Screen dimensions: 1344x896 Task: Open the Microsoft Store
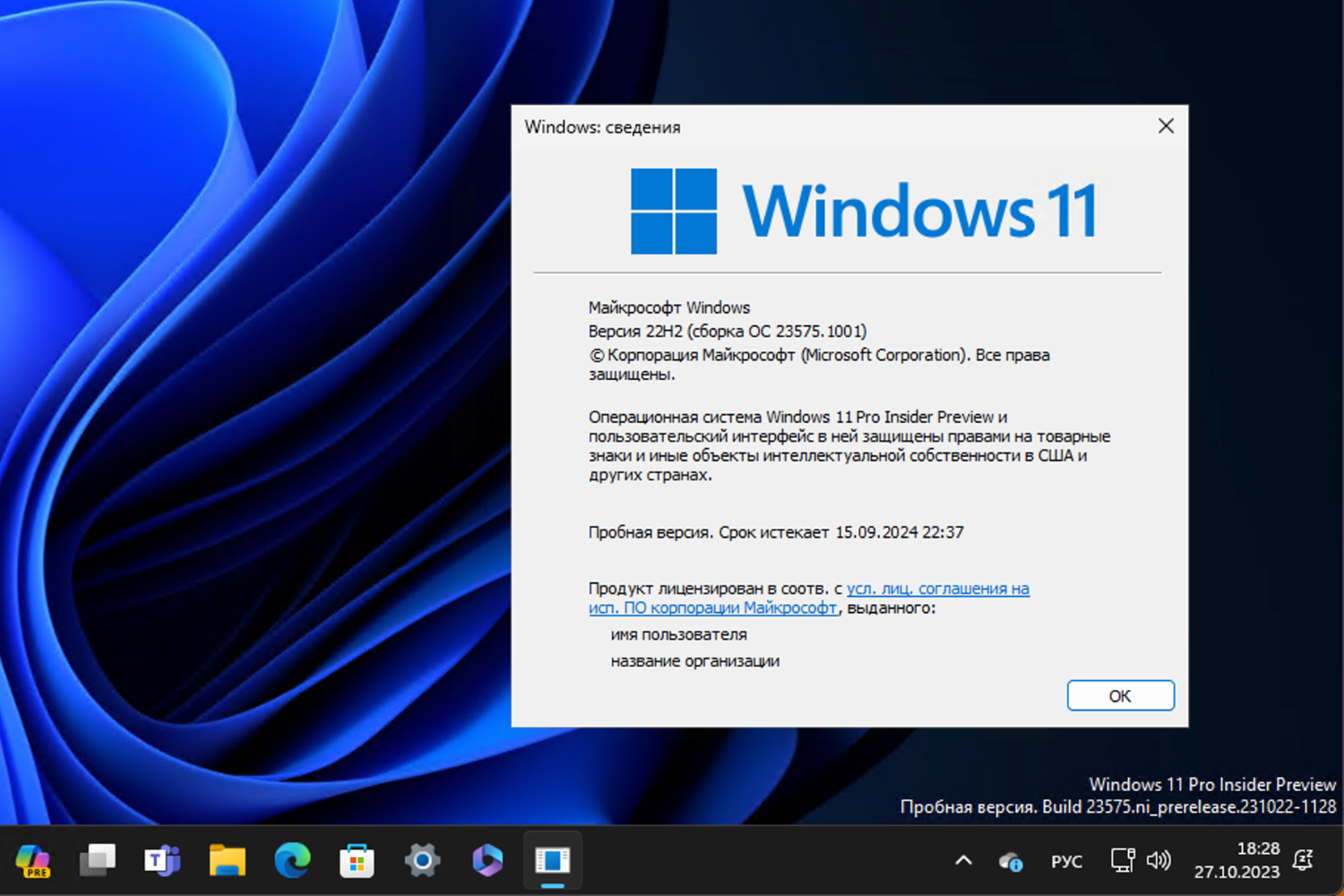(x=357, y=860)
